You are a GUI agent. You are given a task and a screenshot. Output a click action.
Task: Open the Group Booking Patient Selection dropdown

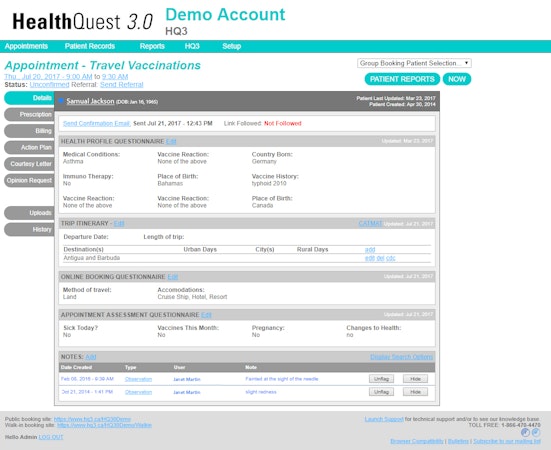coord(414,63)
